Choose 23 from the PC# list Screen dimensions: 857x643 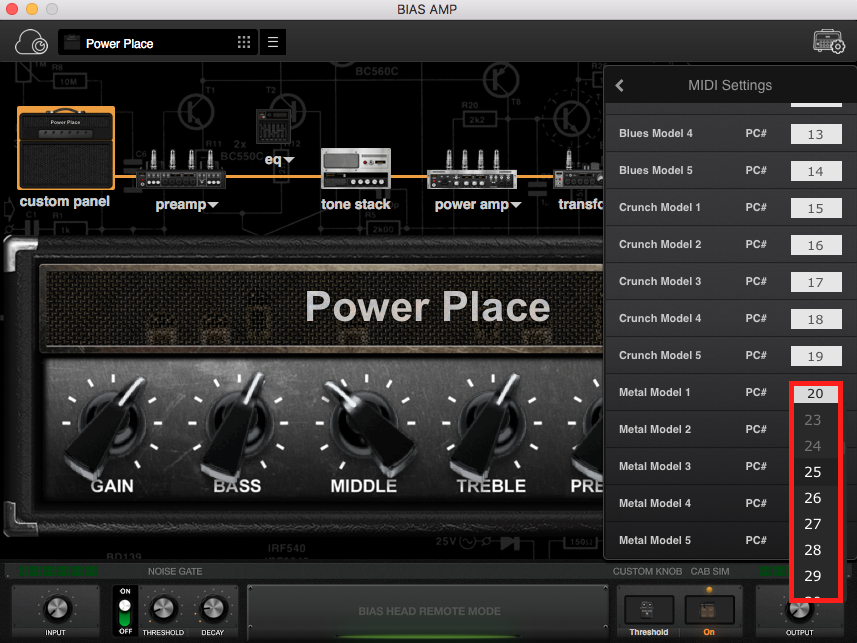tap(813, 420)
